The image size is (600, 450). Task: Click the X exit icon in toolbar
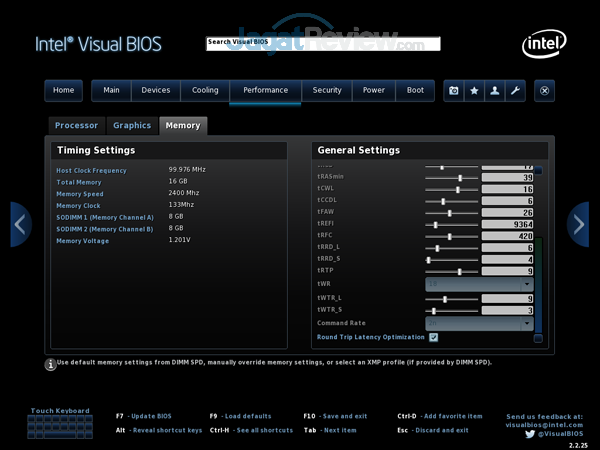tap(545, 90)
